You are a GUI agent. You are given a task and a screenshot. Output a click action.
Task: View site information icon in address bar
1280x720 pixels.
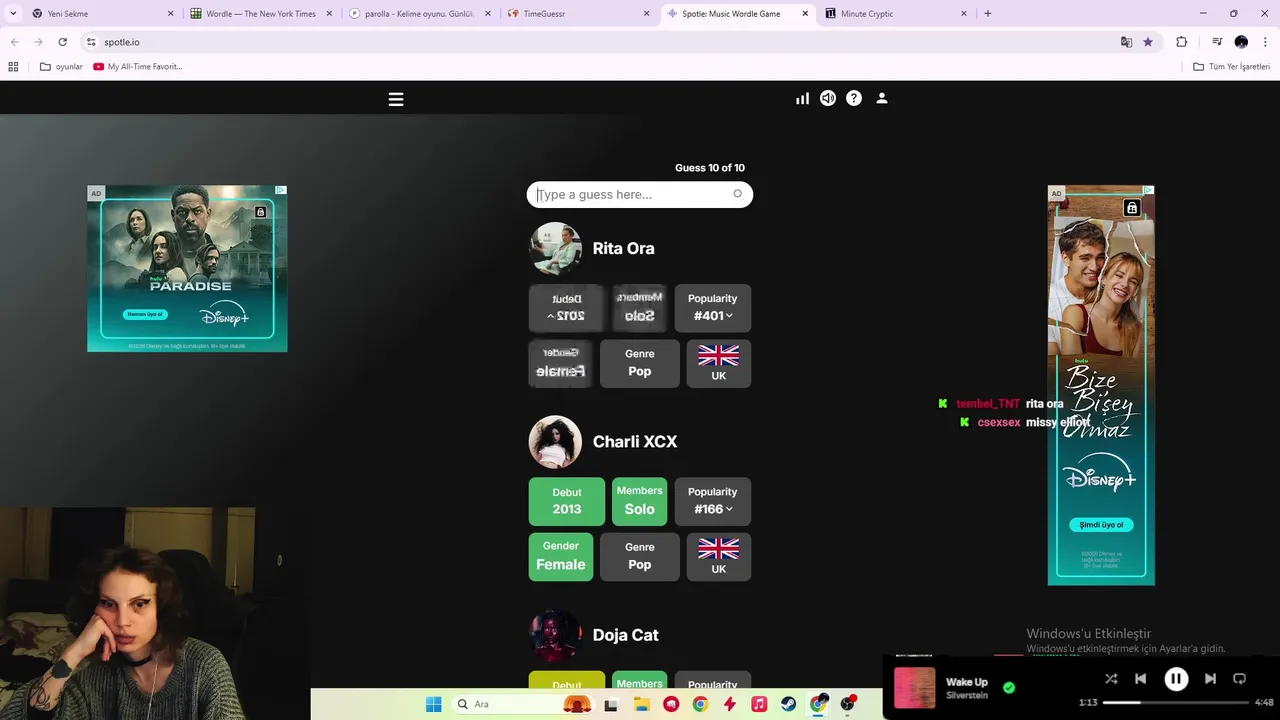tap(91, 42)
